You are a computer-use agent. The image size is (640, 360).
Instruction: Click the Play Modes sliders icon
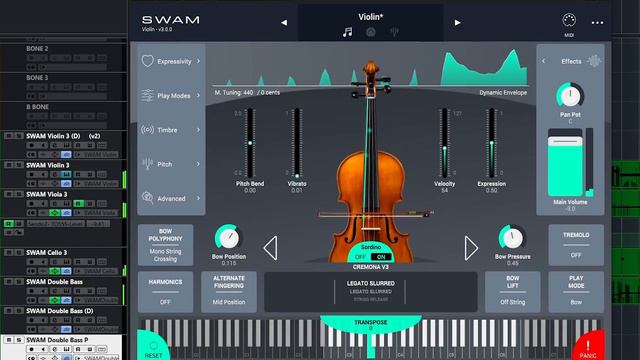[x=147, y=96]
